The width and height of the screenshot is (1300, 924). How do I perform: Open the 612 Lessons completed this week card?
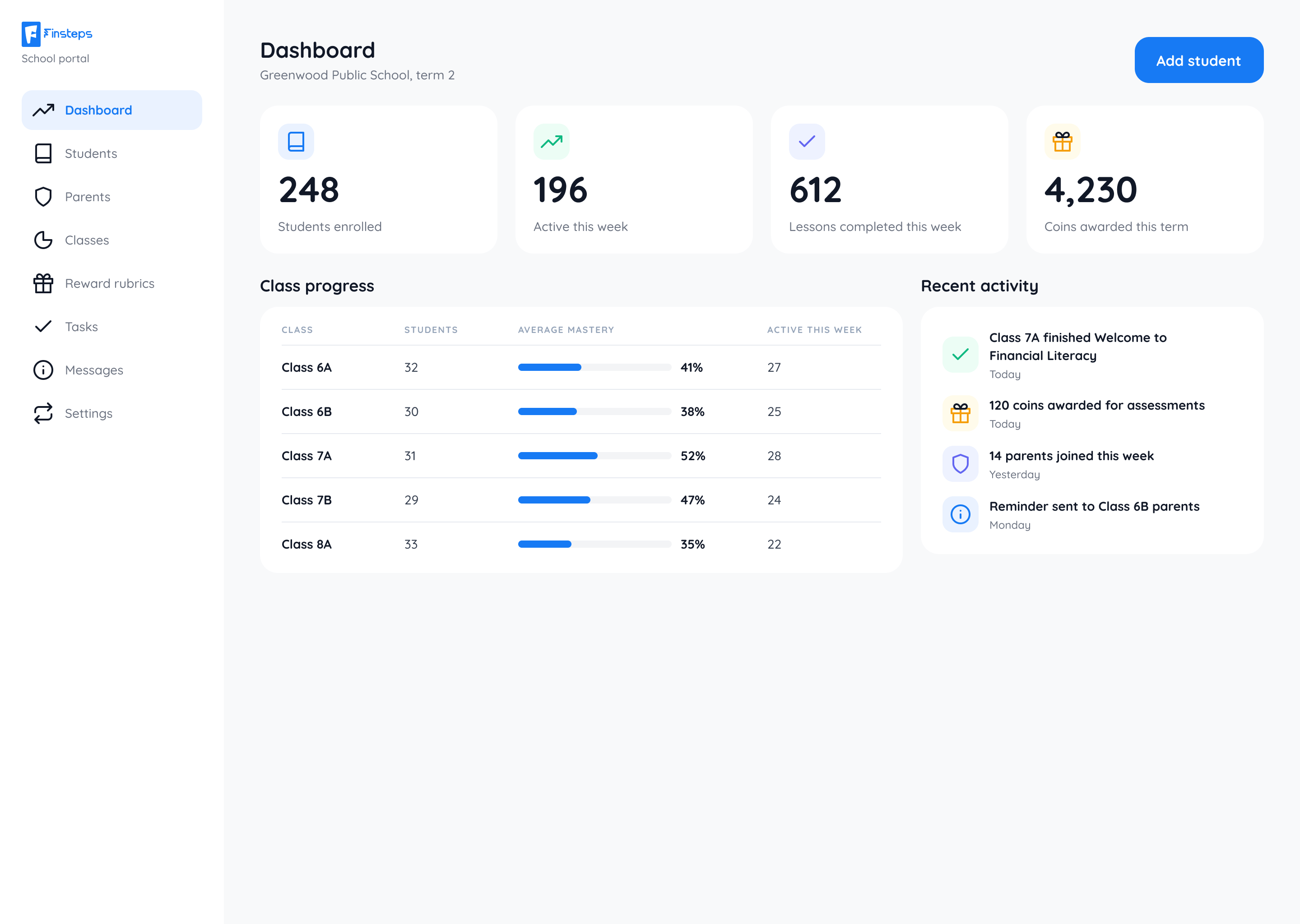(889, 179)
